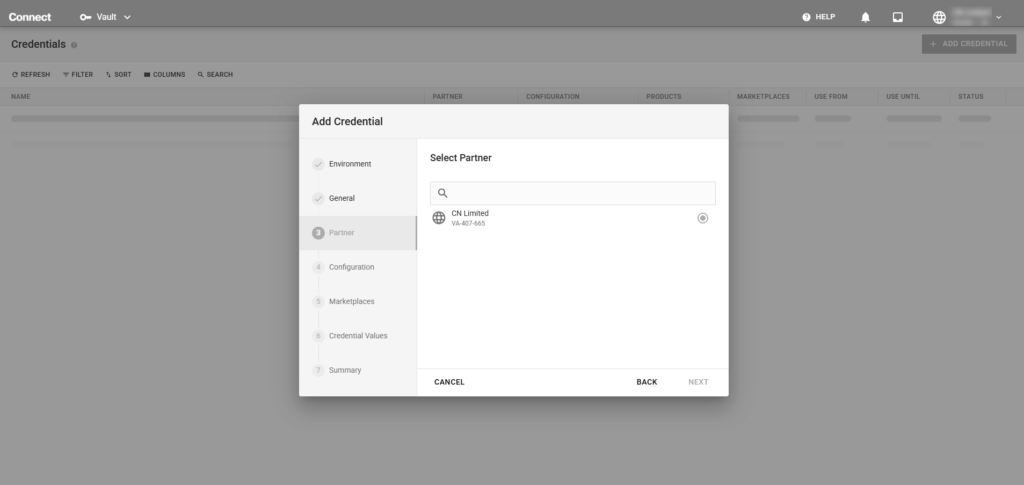The image size is (1024, 485).
Task: Click the Search toolbar button
Action: pyautogui.click(x=215, y=74)
